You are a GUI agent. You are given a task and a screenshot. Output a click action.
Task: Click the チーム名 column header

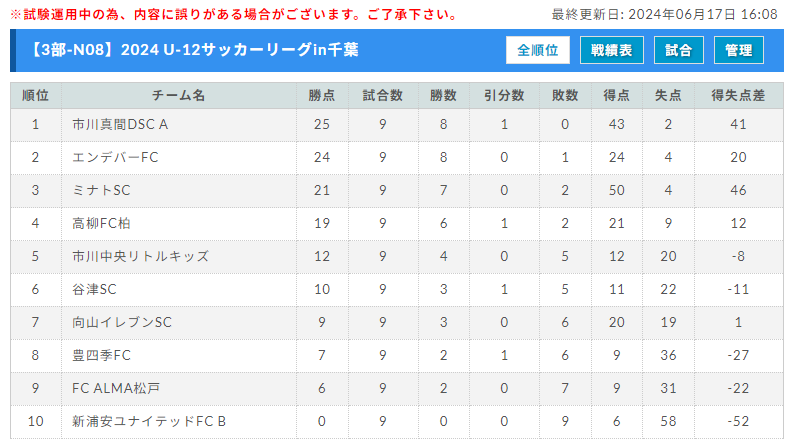click(x=179, y=95)
